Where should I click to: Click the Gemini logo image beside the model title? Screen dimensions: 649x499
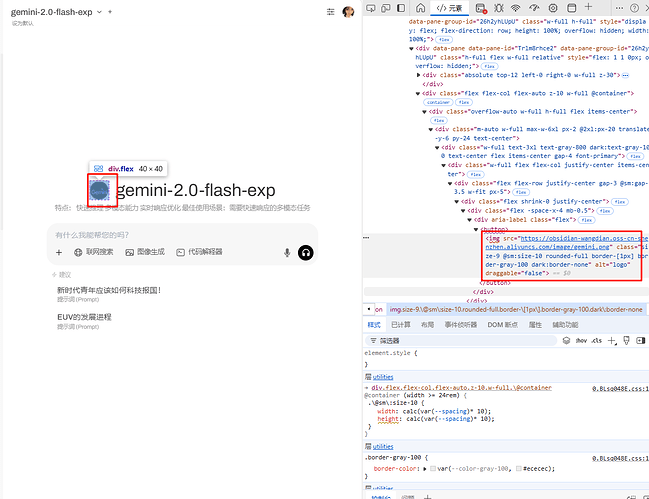pos(99,190)
